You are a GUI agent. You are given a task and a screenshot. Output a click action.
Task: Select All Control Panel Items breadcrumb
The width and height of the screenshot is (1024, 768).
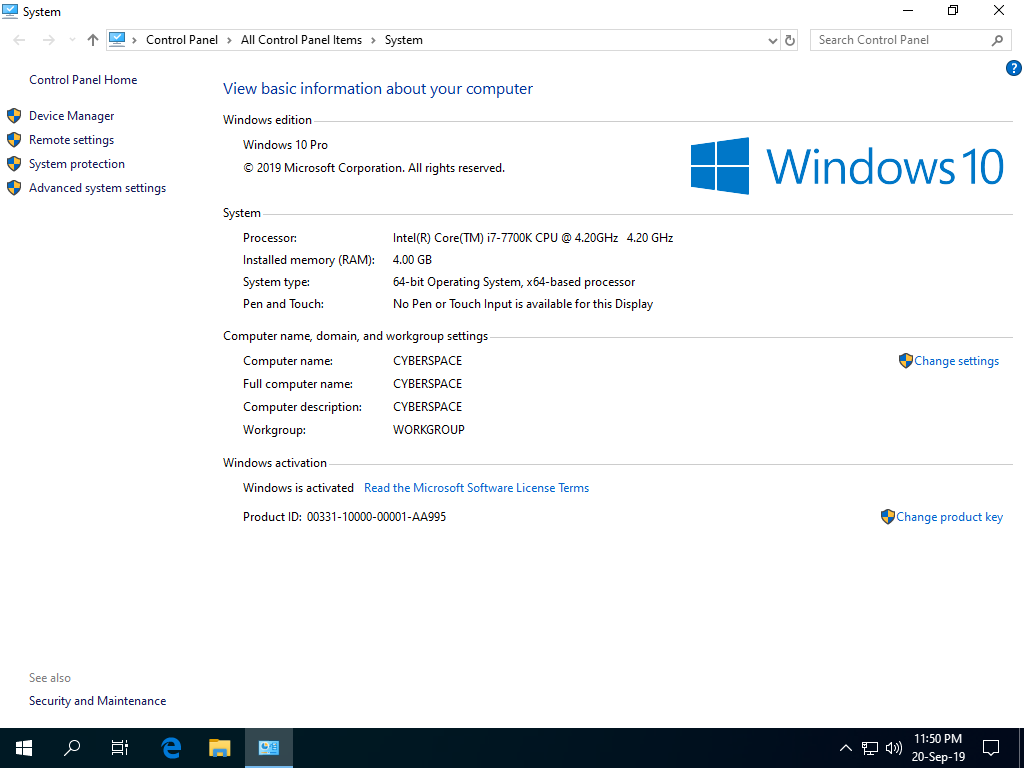coord(301,40)
